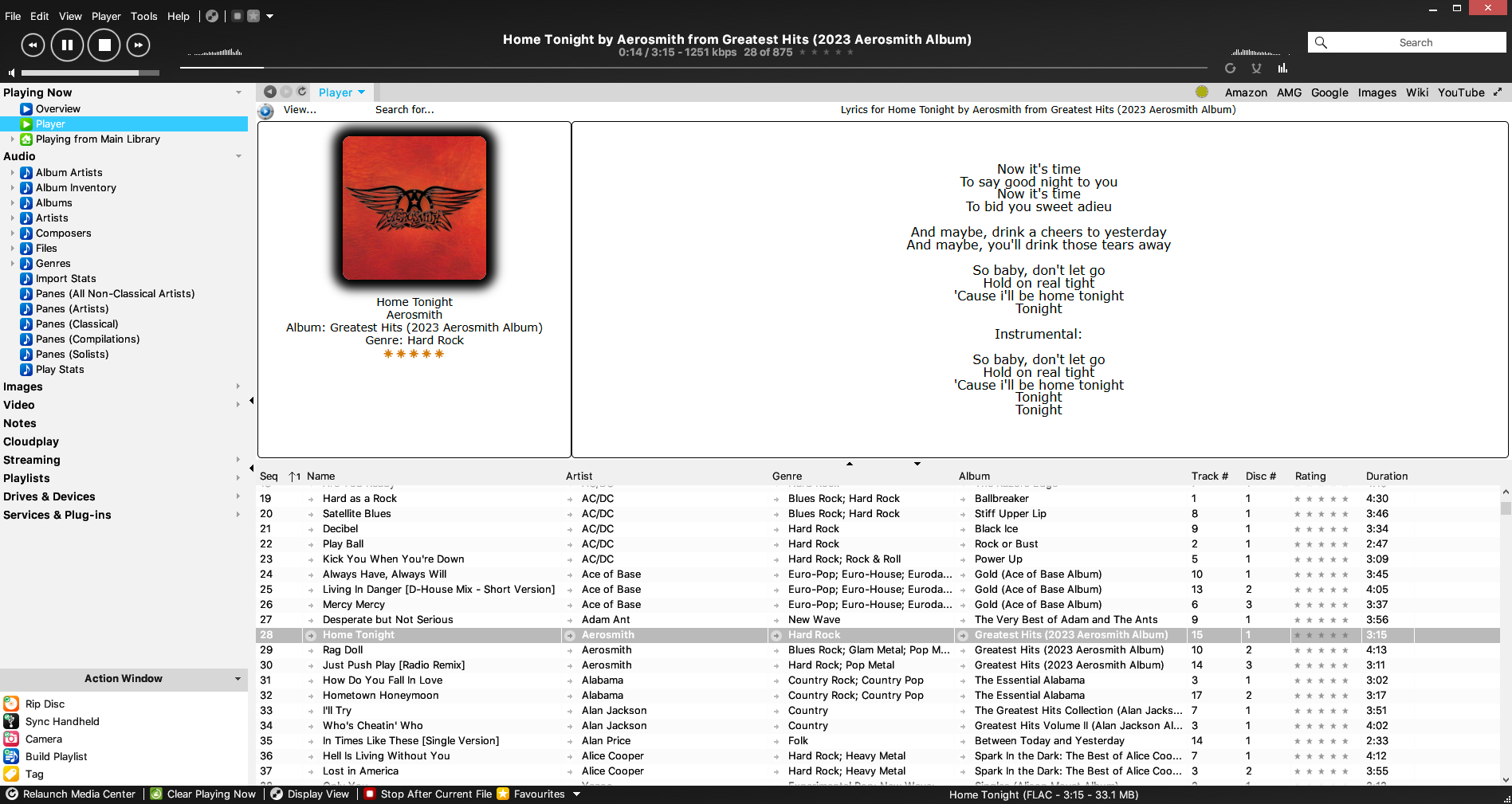1512x804 pixels.
Task: Open the dropdown arrow next to star icon
Action: pos(269,16)
